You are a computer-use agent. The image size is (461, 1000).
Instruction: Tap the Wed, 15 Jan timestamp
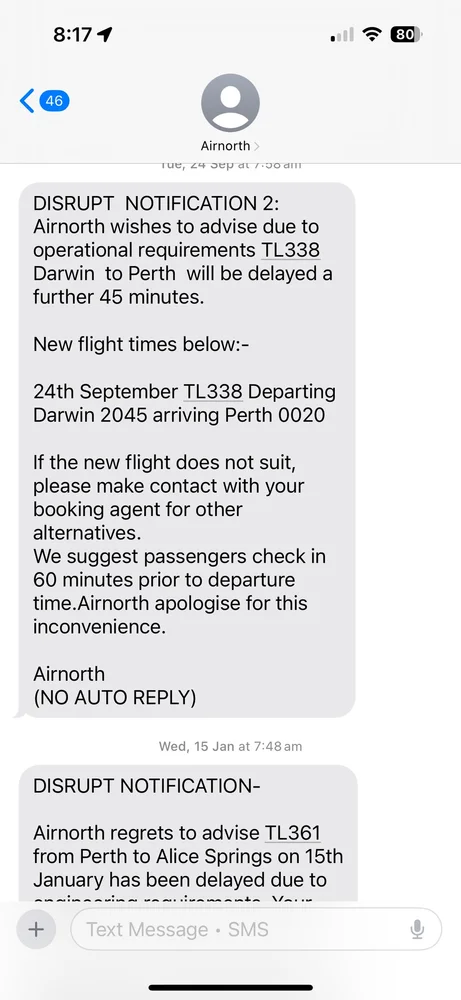coord(230,746)
